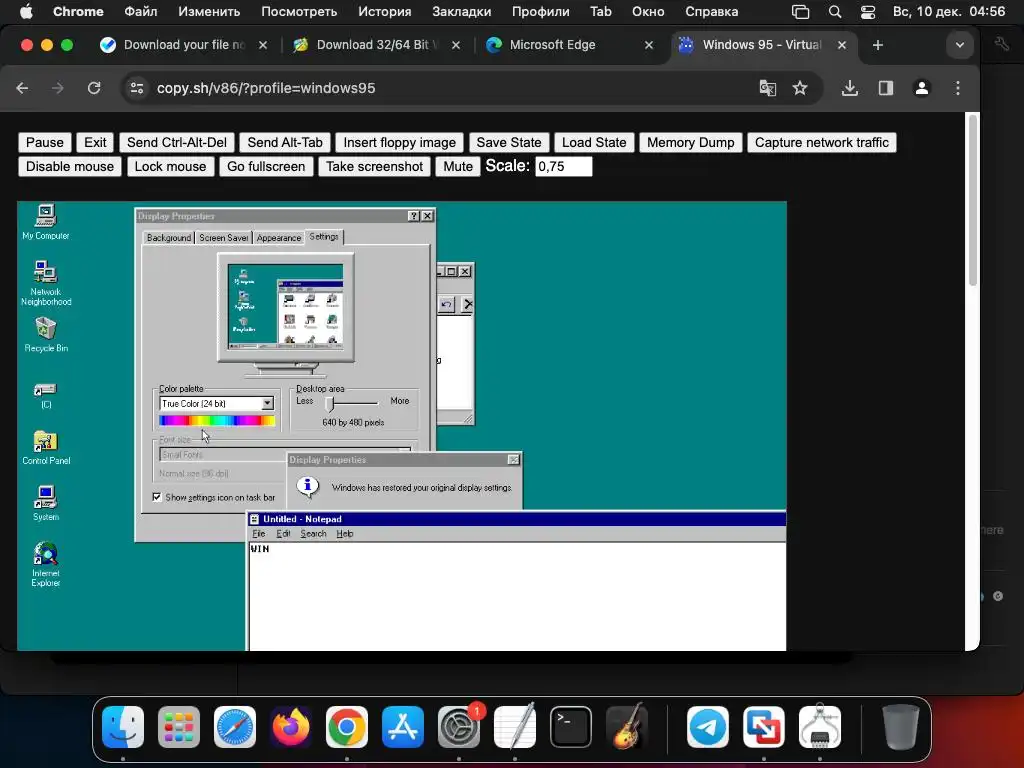
Task: Select the Settings tab
Action: (324, 236)
